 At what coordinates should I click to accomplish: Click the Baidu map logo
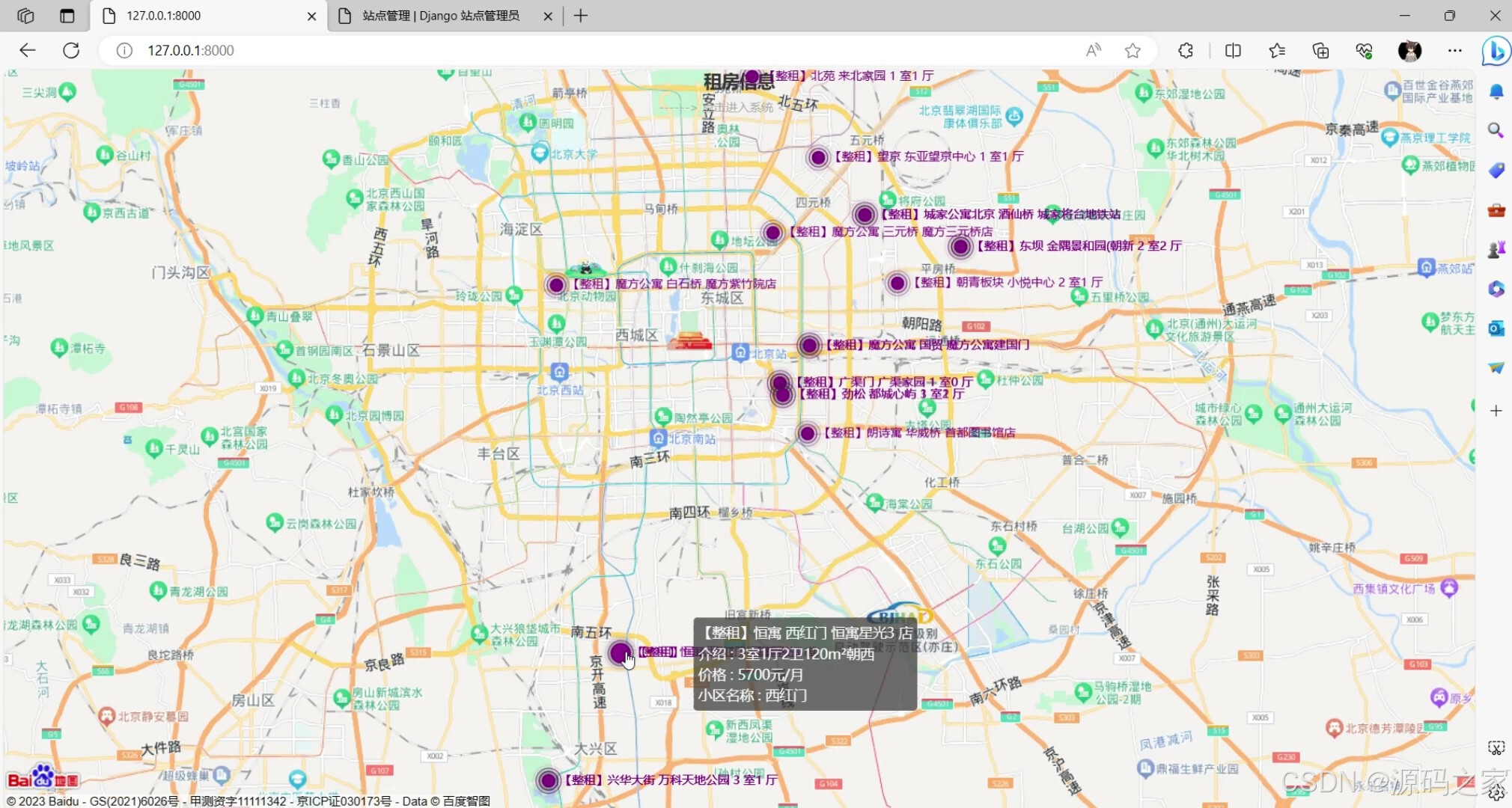pos(43,778)
